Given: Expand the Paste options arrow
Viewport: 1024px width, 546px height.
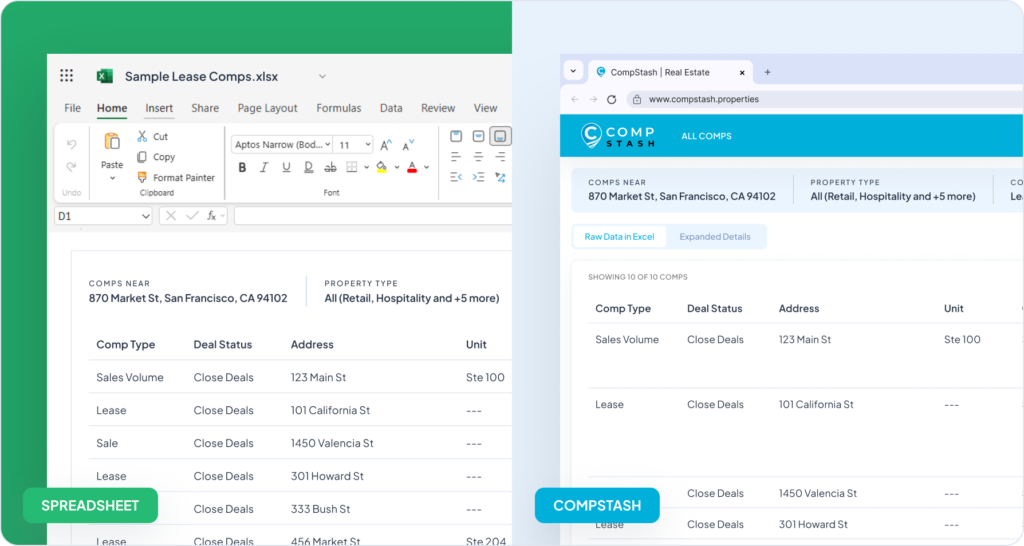Looking at the screenshot, I should [112, 178].
